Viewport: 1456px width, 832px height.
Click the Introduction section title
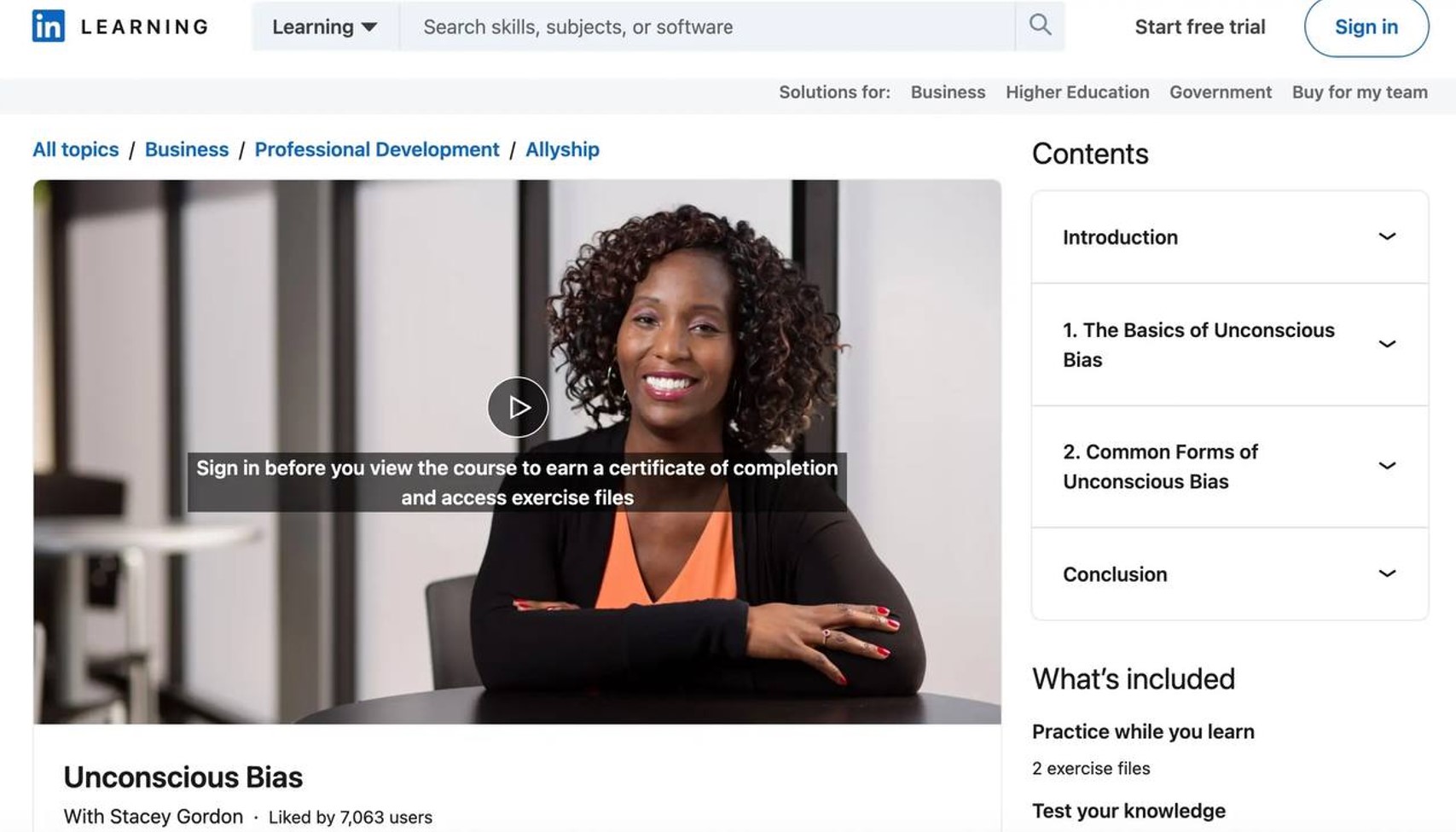point(1120,237)
